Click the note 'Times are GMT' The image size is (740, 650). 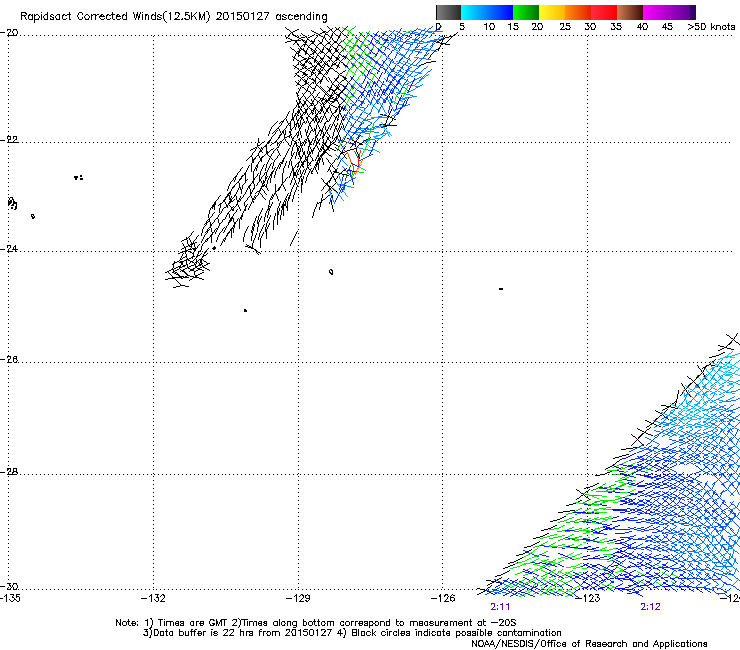tap(193, 623)
